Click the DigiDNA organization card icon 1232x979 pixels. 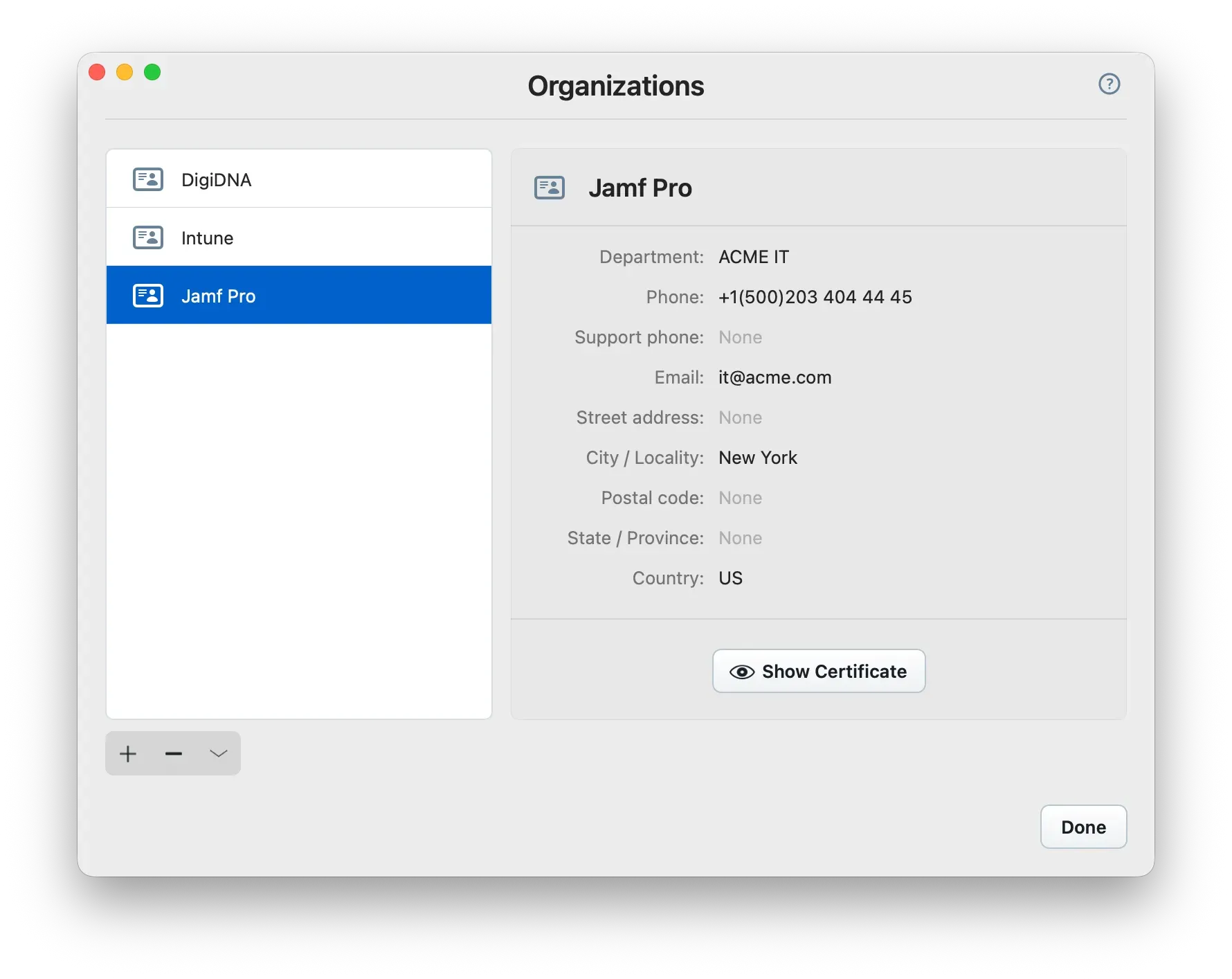point(147,179)
